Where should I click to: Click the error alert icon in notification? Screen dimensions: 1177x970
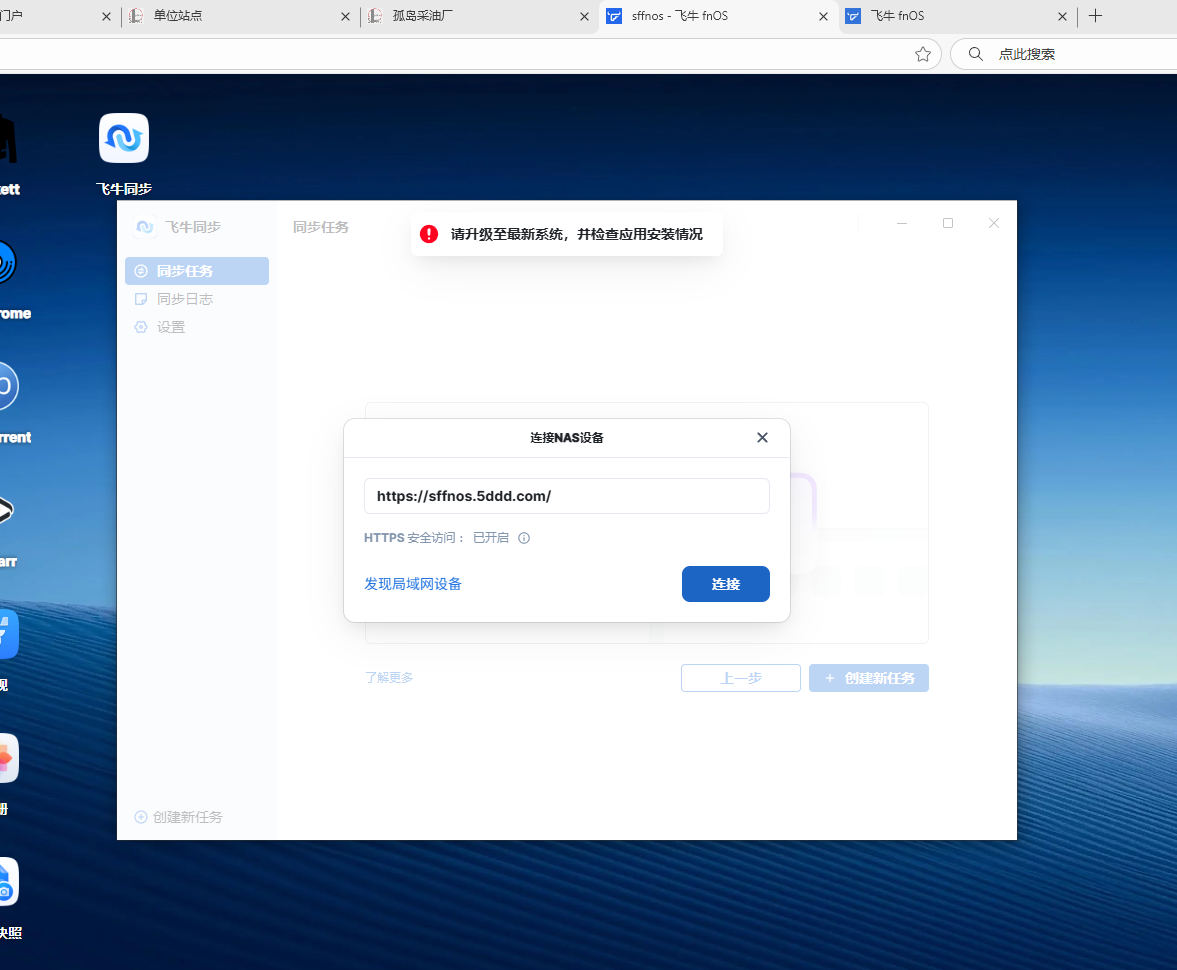pyautogui.click(x=429, y=234)
